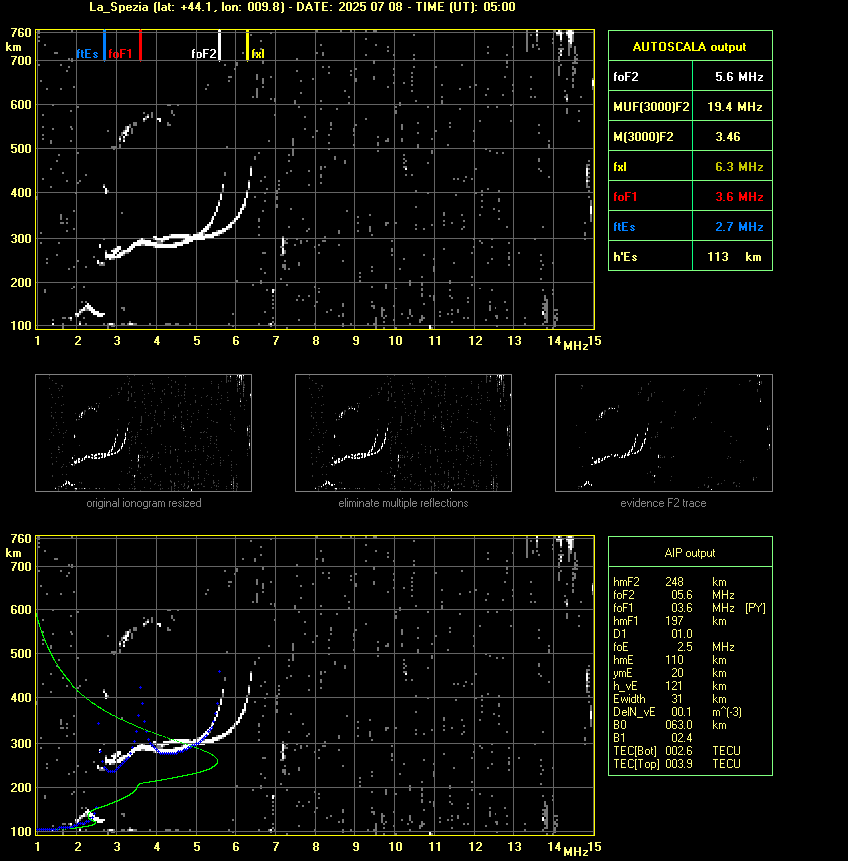Click the h_vE 121 km row
The height and width of the screenshot is (861, 848).
pos(670,686)
